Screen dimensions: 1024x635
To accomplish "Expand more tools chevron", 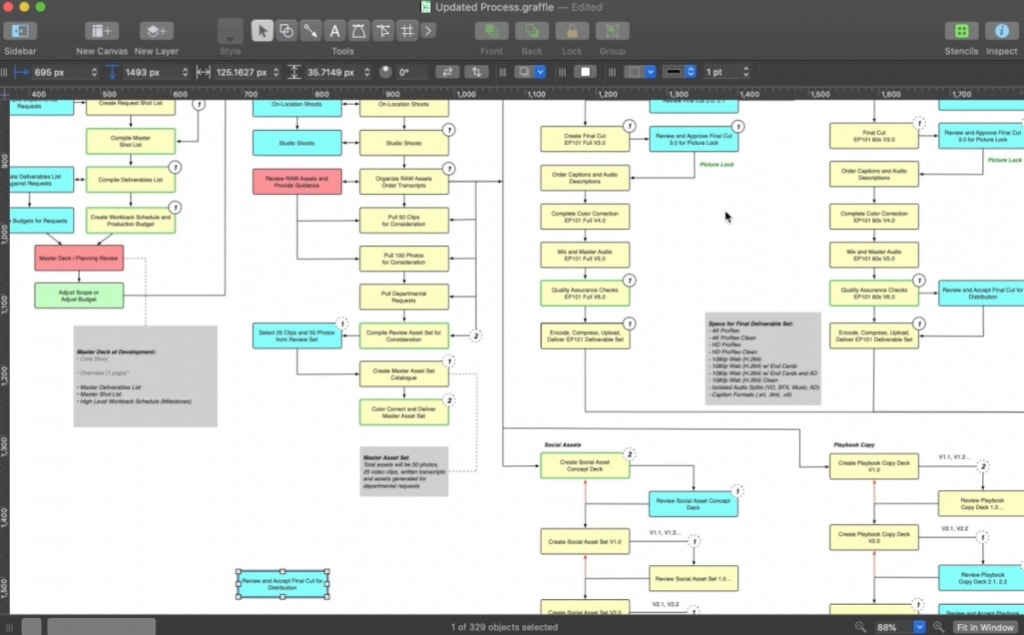I will [428, 31].
